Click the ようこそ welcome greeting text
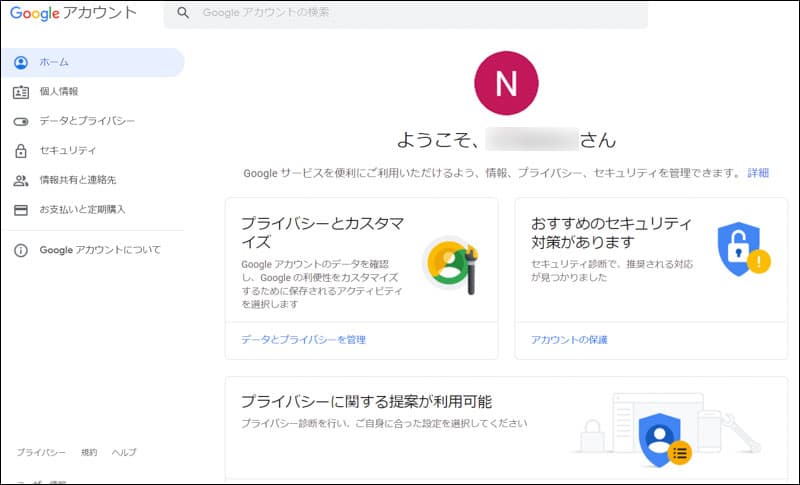800x485 pixels. (x=506, y=140)
